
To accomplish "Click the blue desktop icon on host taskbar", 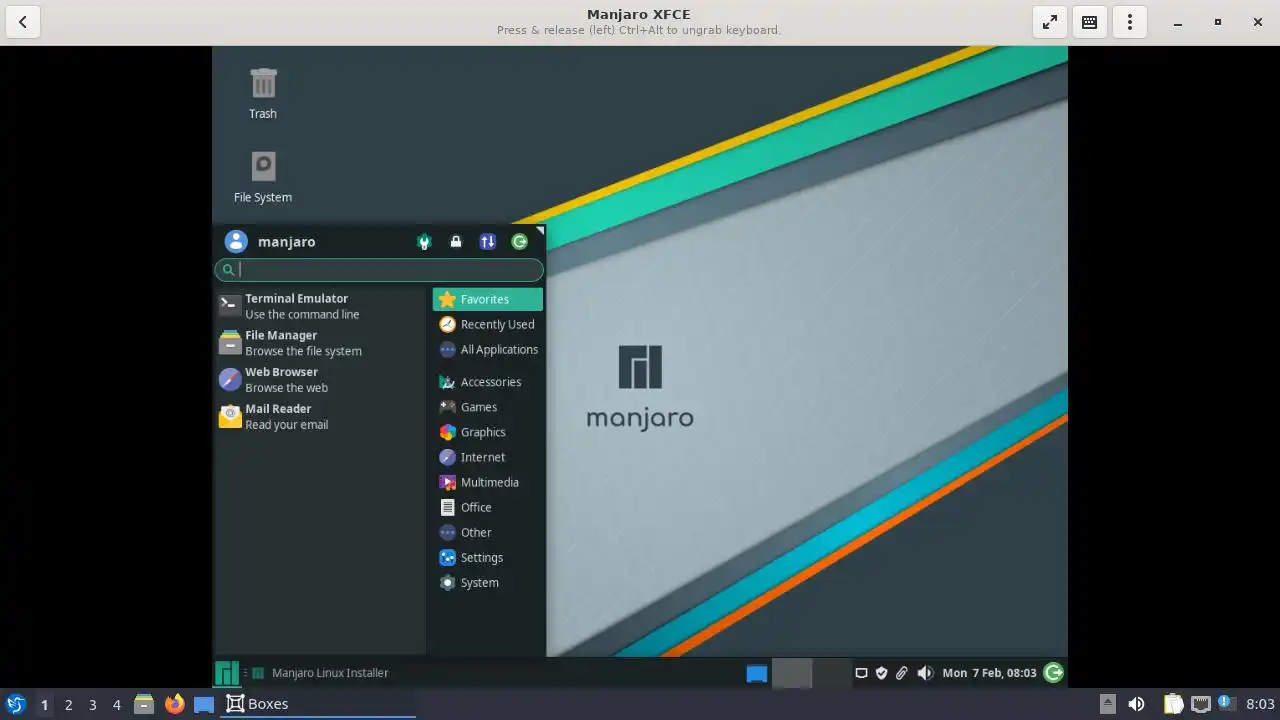I will tap(204, 704).
